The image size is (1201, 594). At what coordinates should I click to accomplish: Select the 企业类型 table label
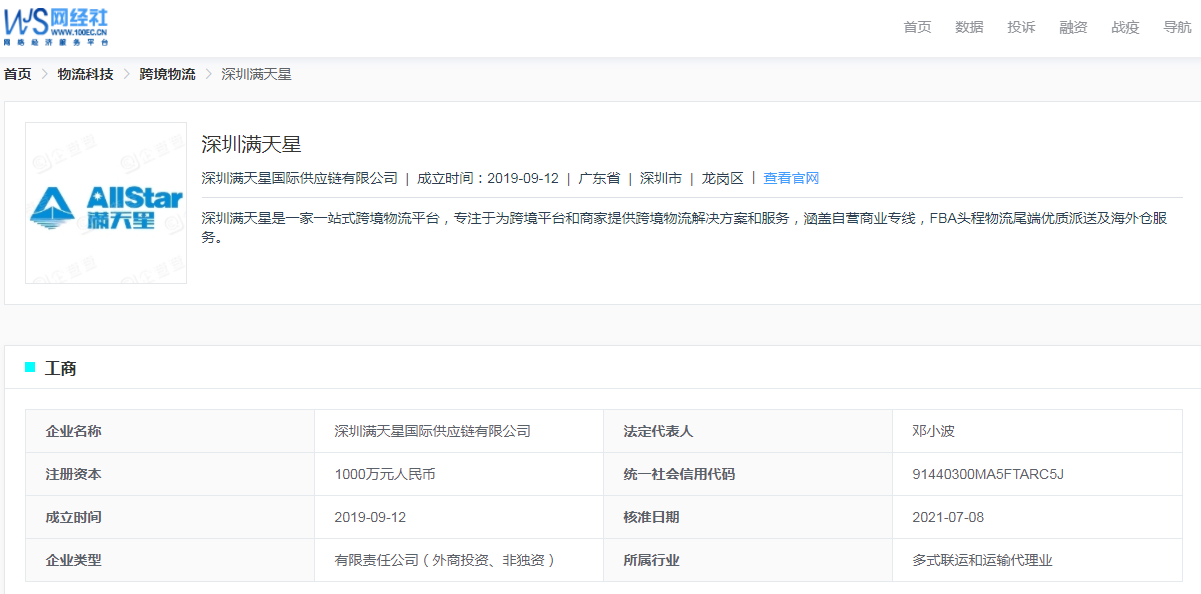(x=73, y=560)
